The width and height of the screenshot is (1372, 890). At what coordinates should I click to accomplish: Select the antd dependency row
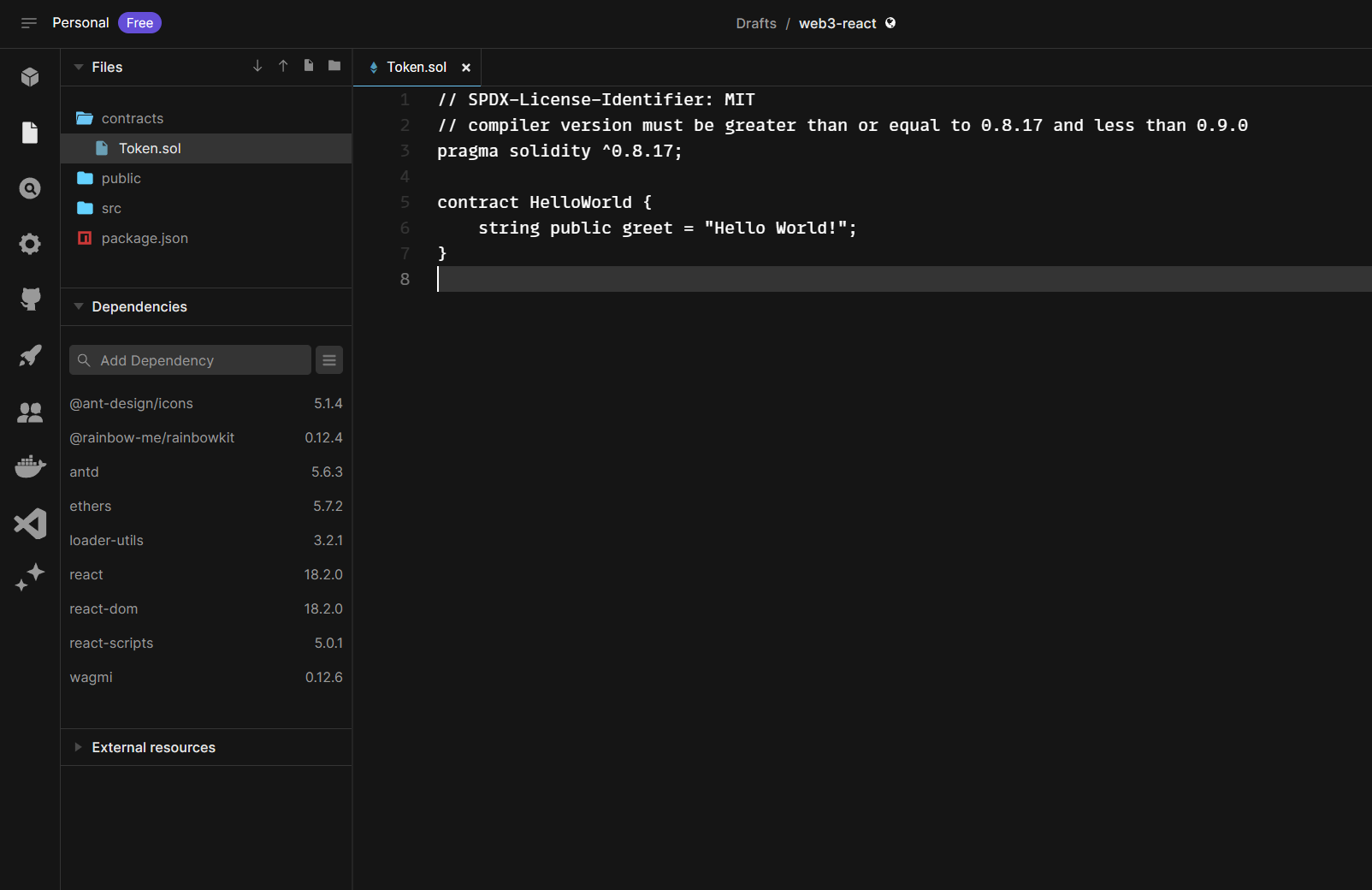206,472
